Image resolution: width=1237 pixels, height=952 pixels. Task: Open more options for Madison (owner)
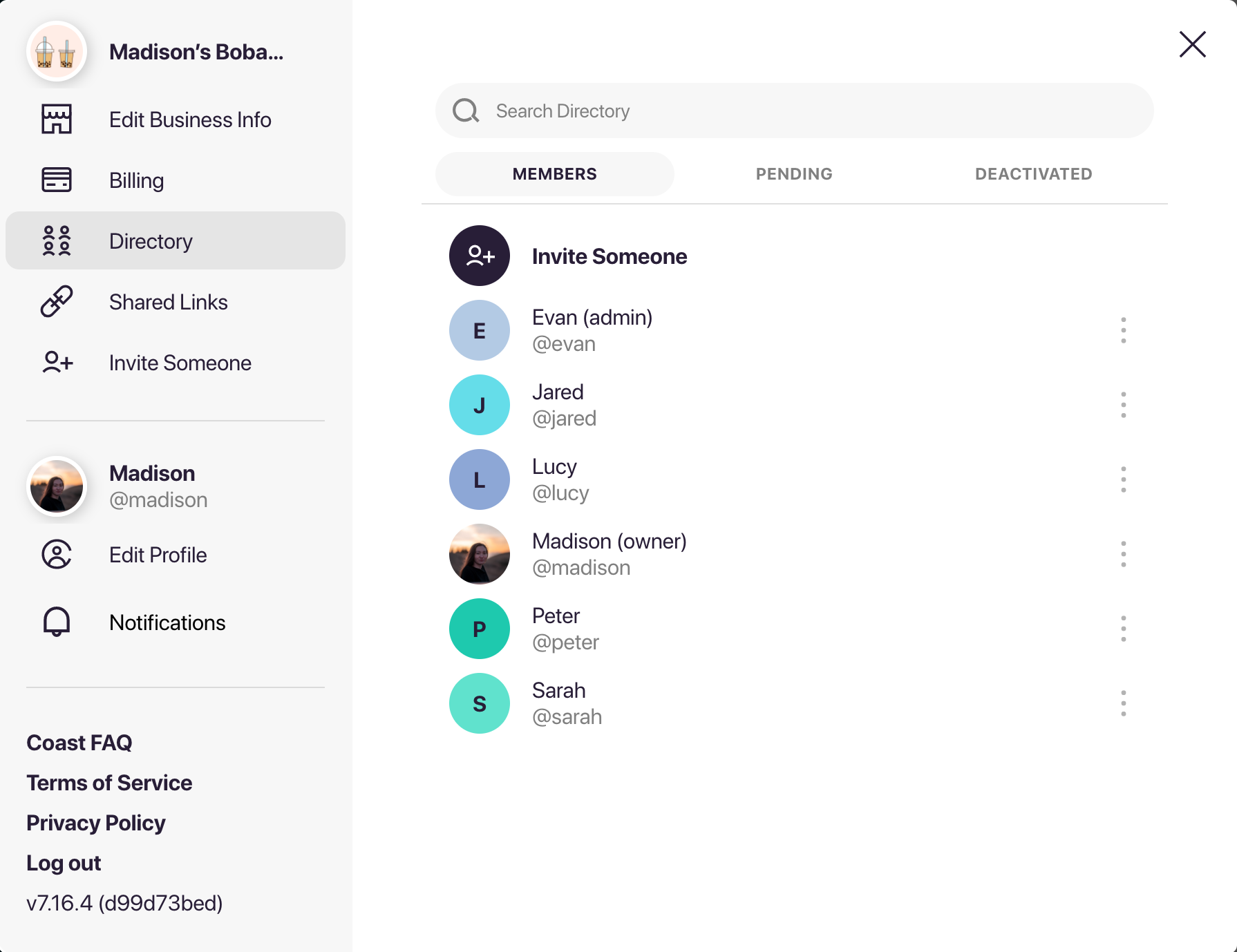tap(1124, 554)
